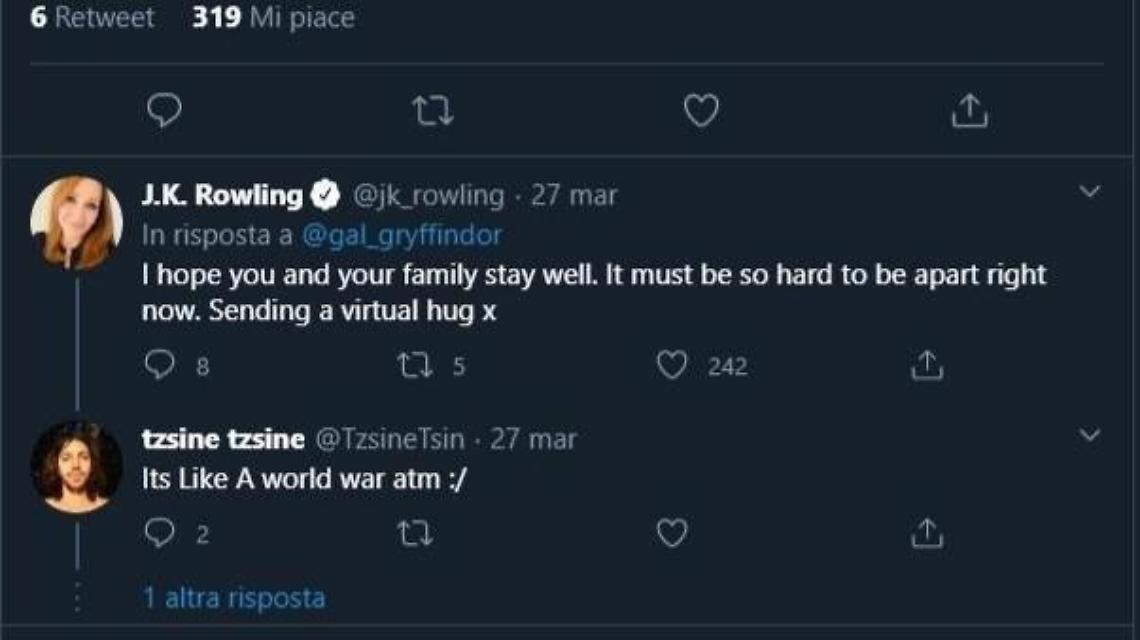
Task: Share the main tweet
Action: (x=969, y=111)
